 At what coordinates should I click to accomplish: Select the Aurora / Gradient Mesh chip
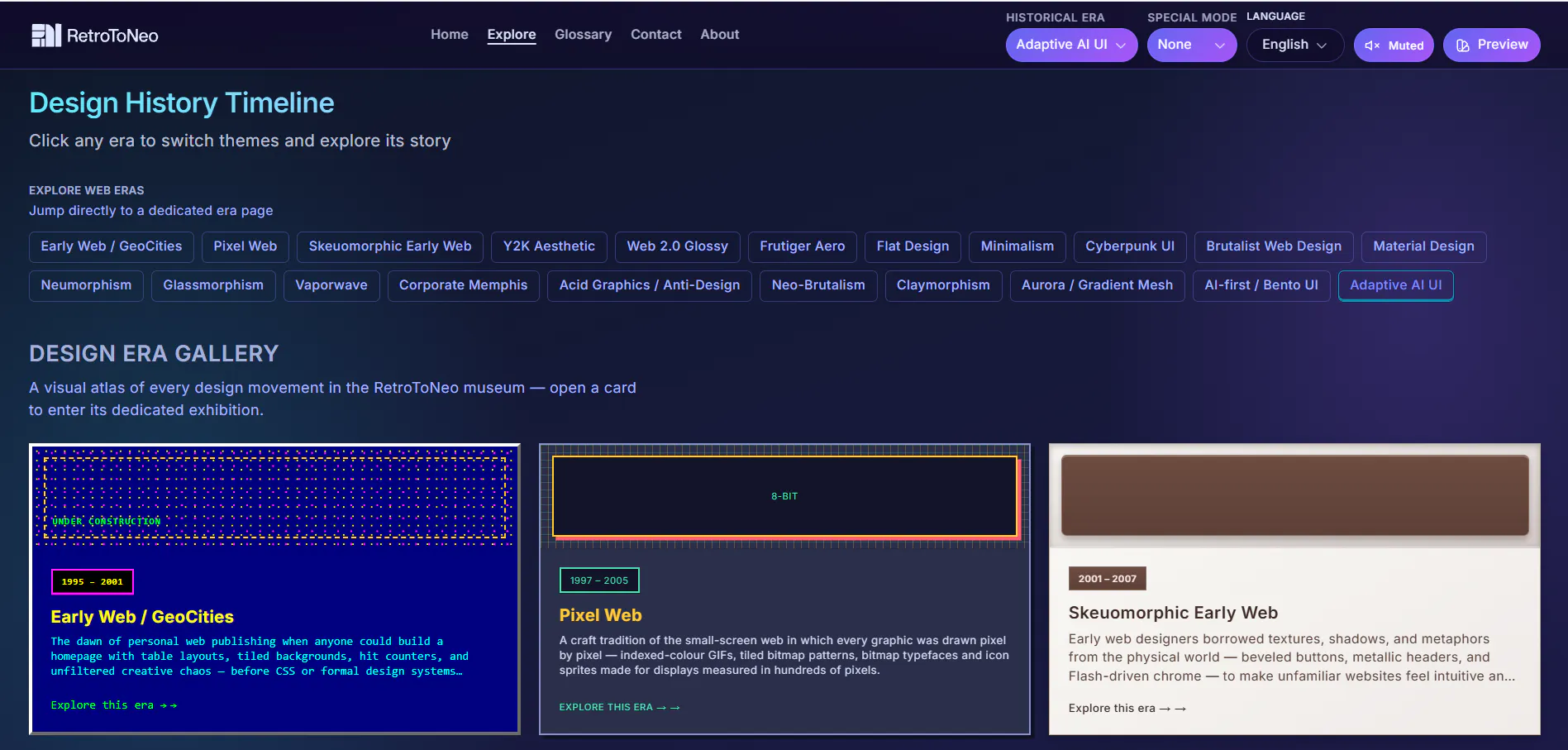click(1097, 285)
